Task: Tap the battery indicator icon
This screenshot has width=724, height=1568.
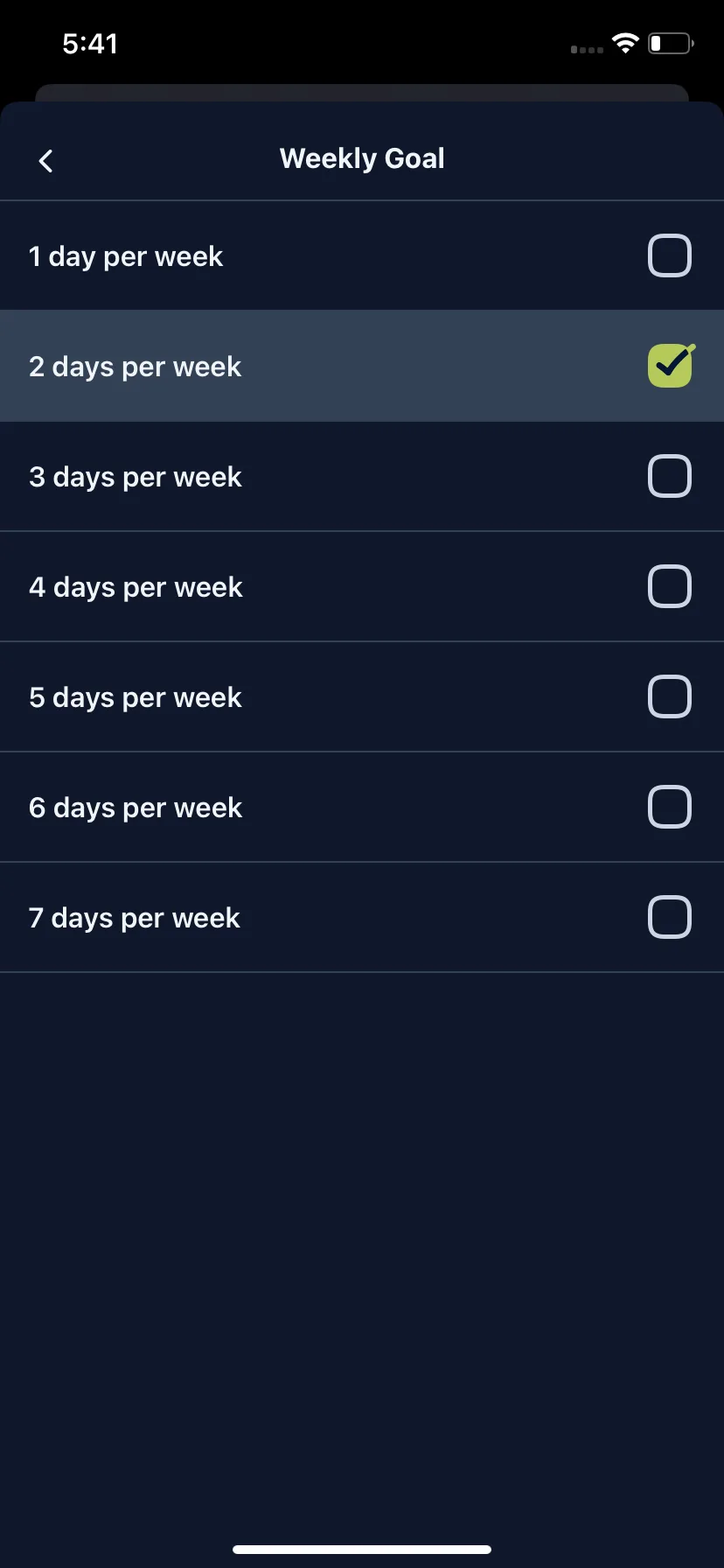Action: pyautogui.click(x=671, y=43)
